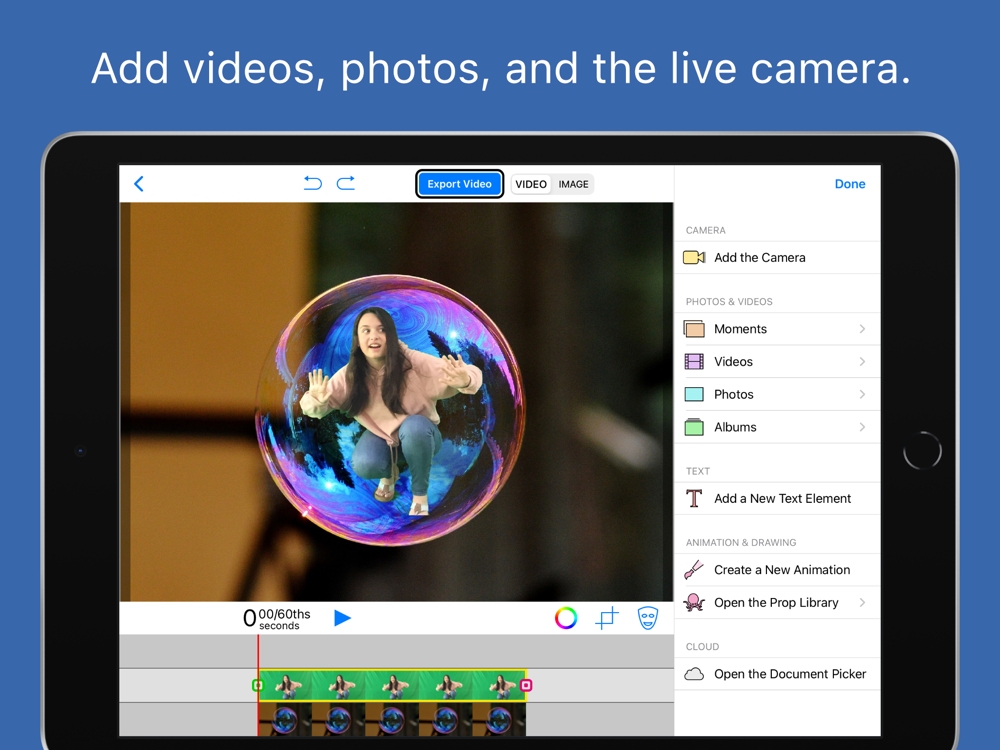Open the mask tool icon

coord(647,618)
